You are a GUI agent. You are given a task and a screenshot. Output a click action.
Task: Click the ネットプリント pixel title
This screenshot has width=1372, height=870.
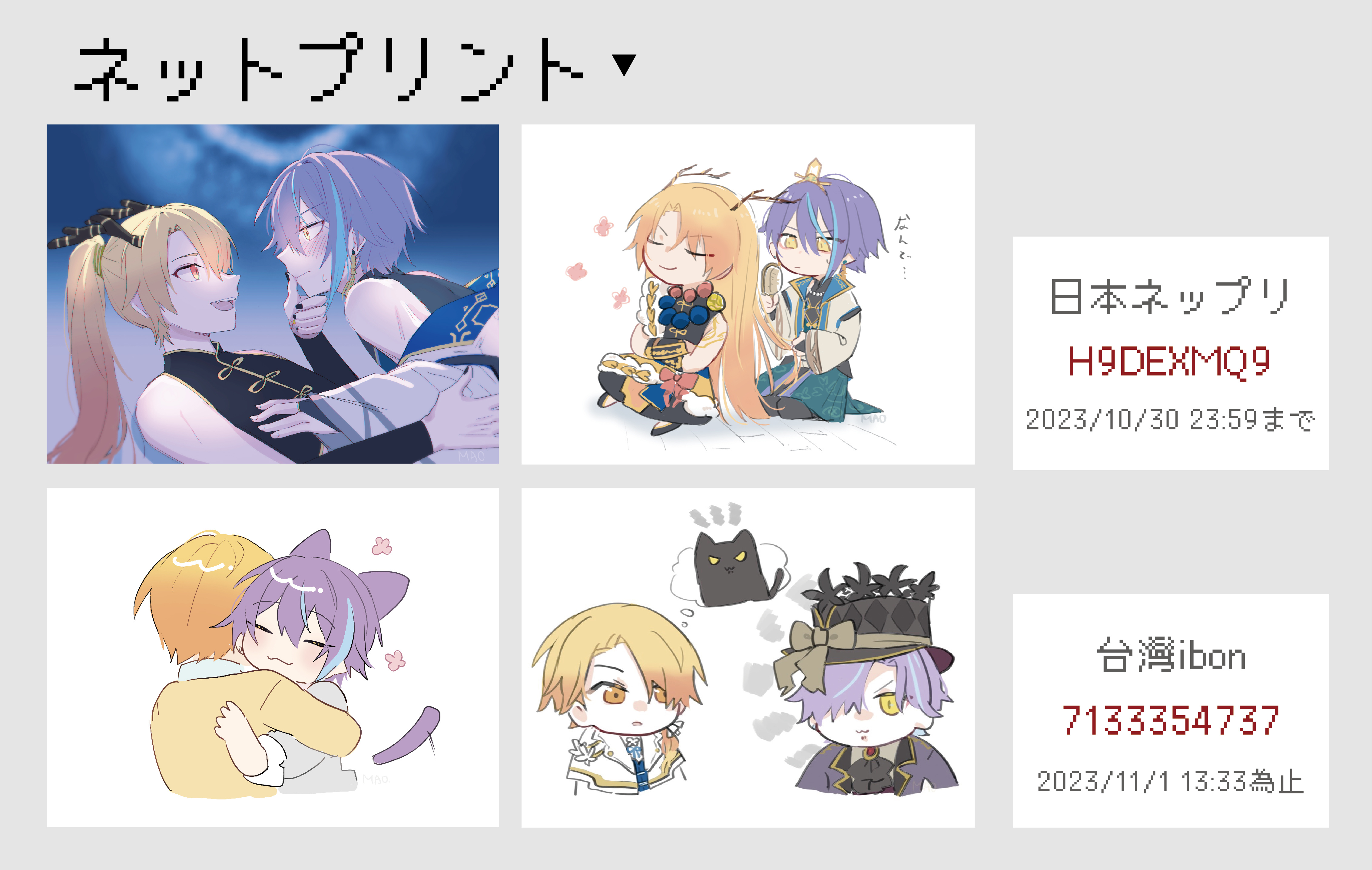click(329, 68)
